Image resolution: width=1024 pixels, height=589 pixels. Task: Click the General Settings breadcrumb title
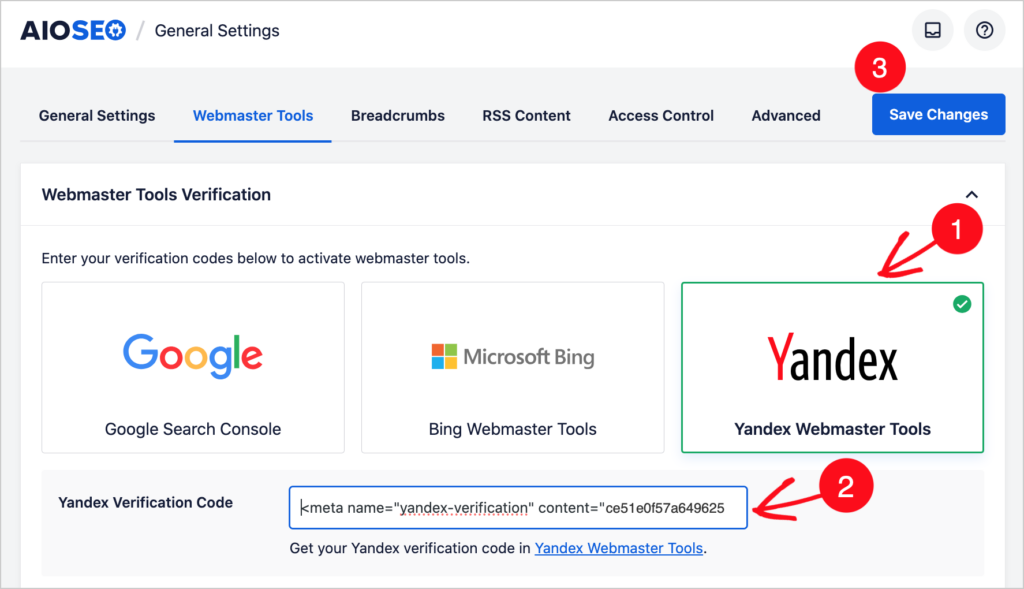click(217, 31)
